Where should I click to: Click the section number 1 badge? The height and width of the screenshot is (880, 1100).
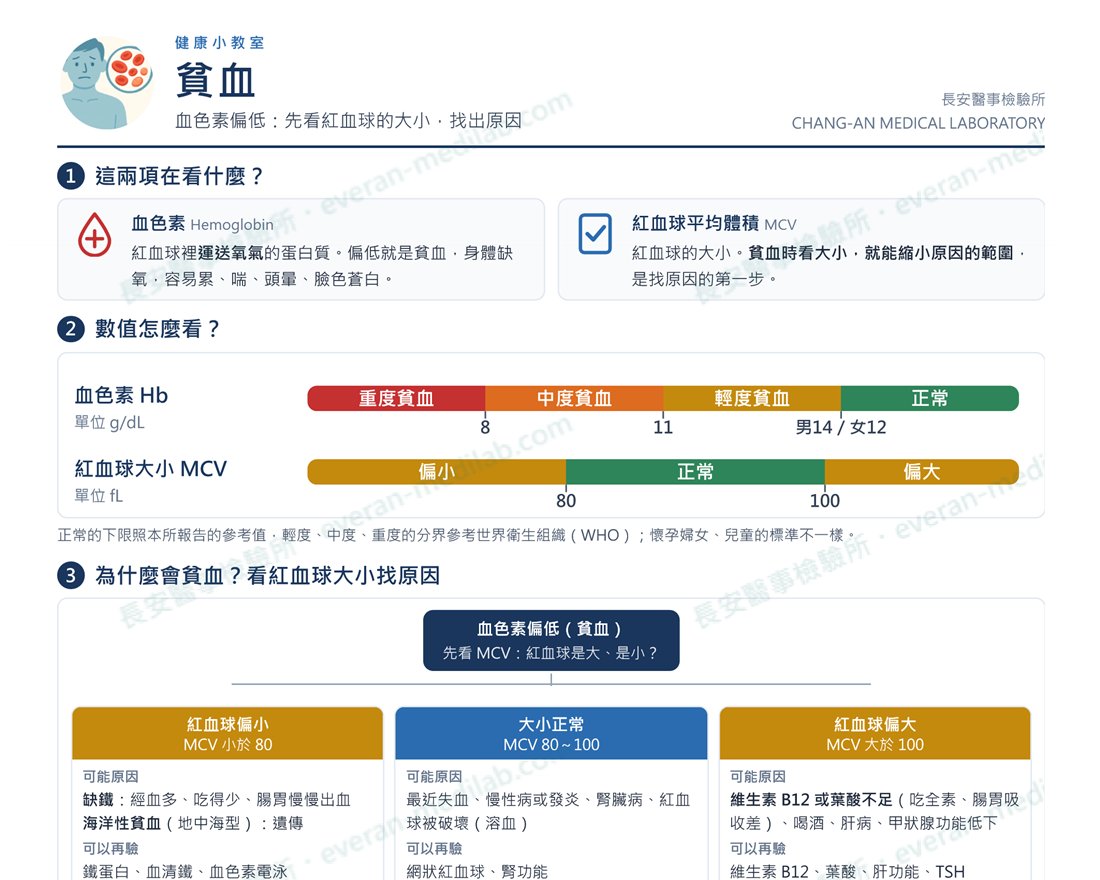[71, 175]
